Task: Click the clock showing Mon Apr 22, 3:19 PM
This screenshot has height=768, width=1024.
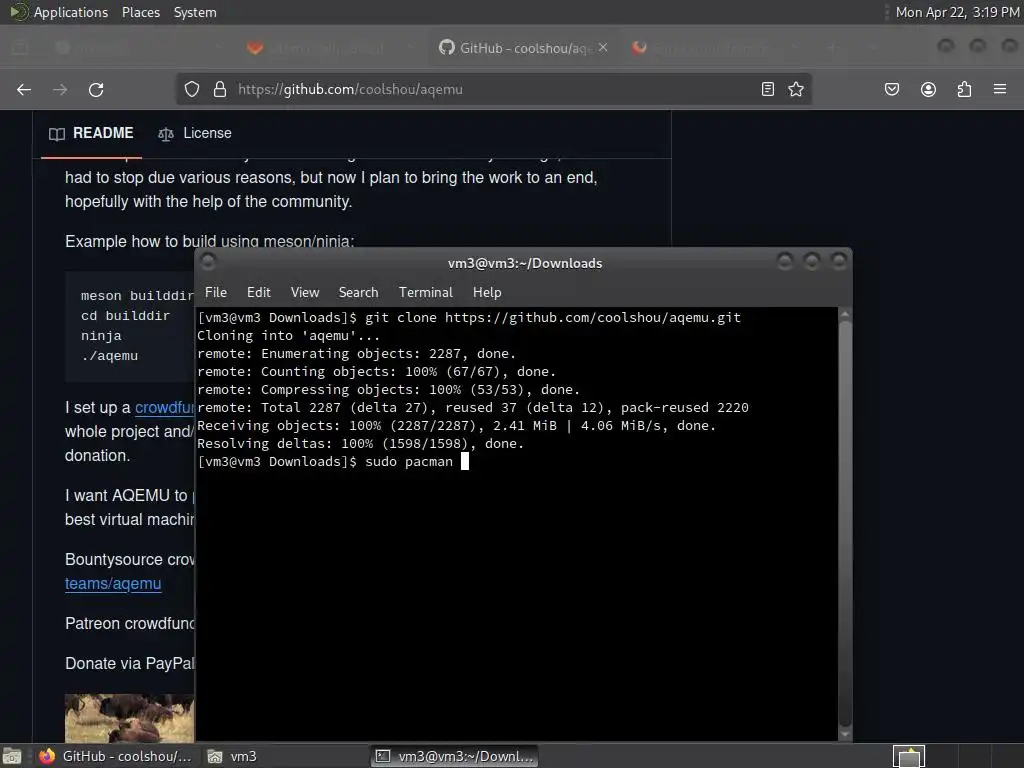Action: click(957, 12)
